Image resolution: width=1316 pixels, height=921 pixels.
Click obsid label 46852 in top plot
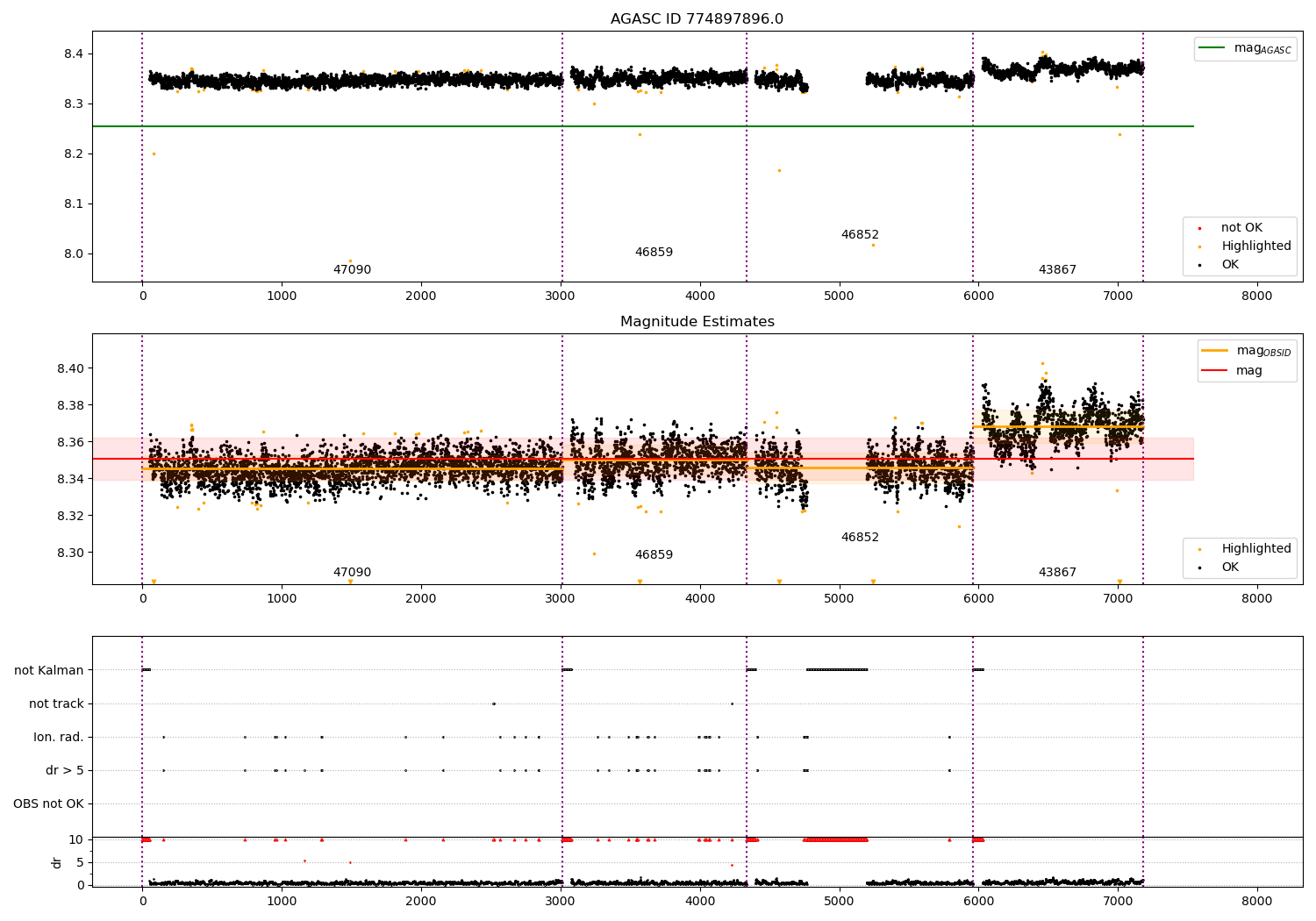pyautogui.click(x=860, y=235)
